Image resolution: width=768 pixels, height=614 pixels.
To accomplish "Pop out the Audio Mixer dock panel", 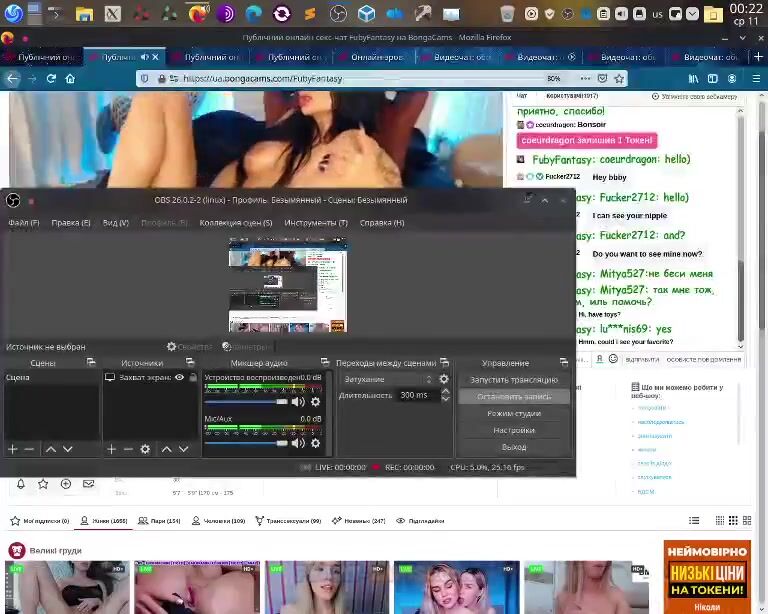I will 324,363.
